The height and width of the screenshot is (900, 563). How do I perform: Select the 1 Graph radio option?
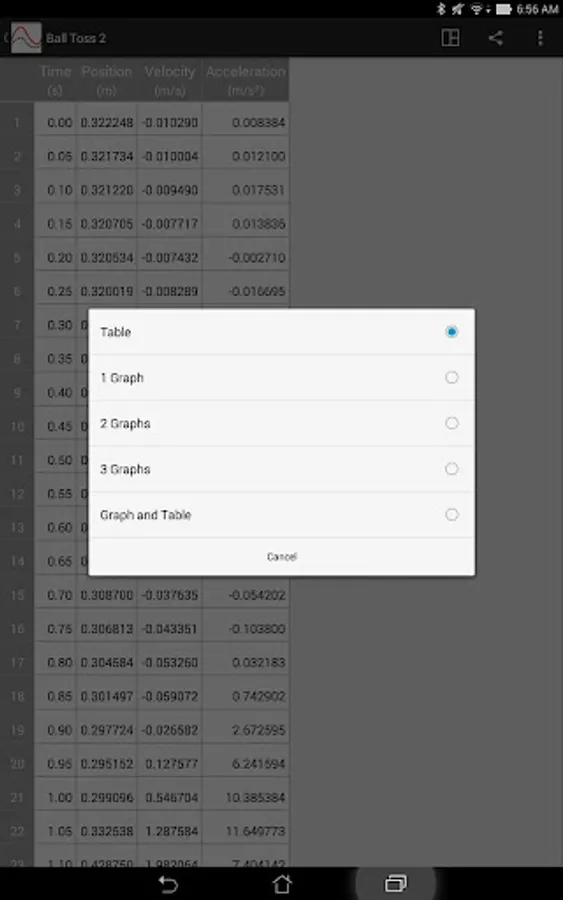tap(452, 377)
